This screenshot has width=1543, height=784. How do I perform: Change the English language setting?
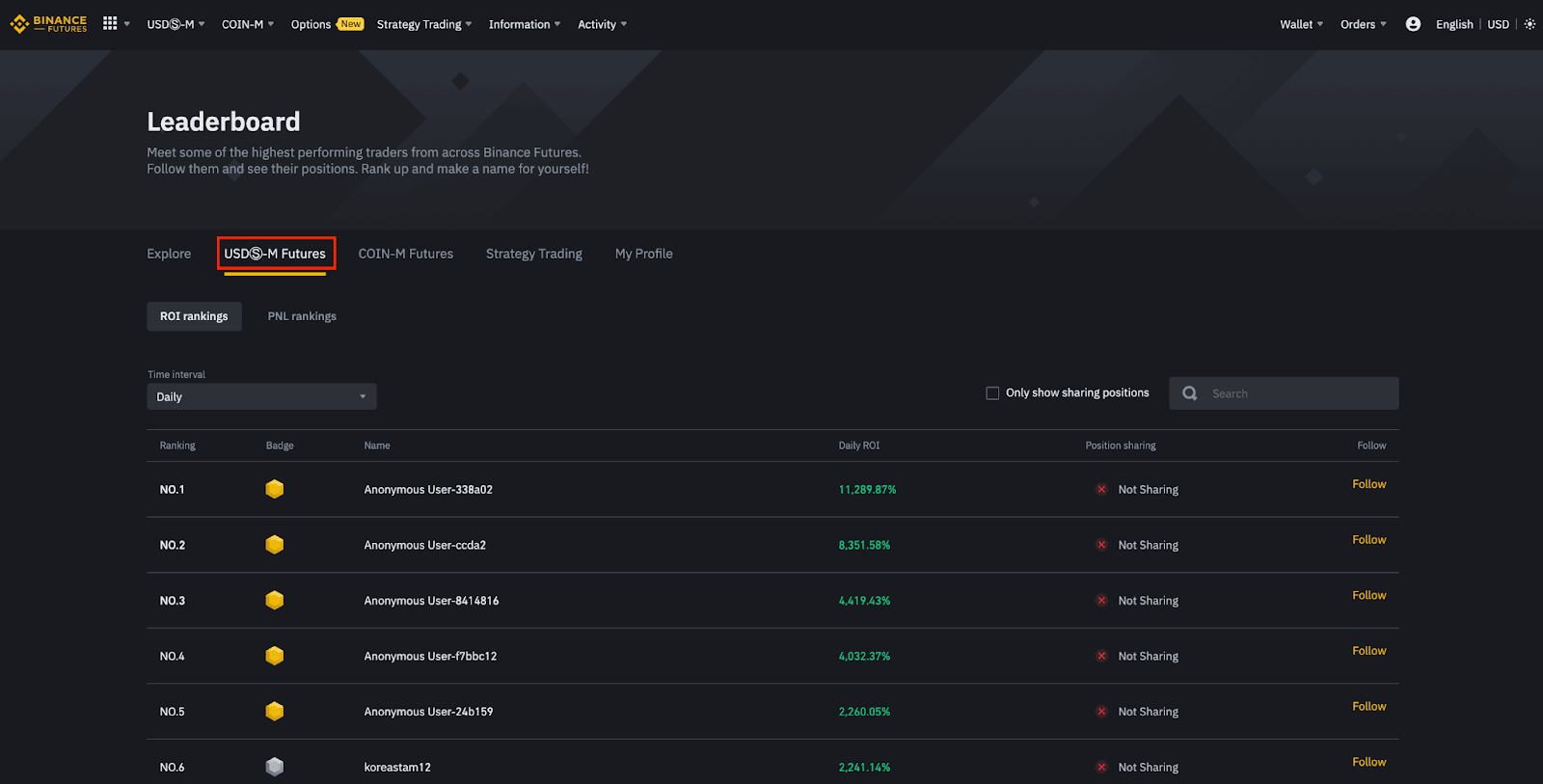click(x=1454, y=24)
